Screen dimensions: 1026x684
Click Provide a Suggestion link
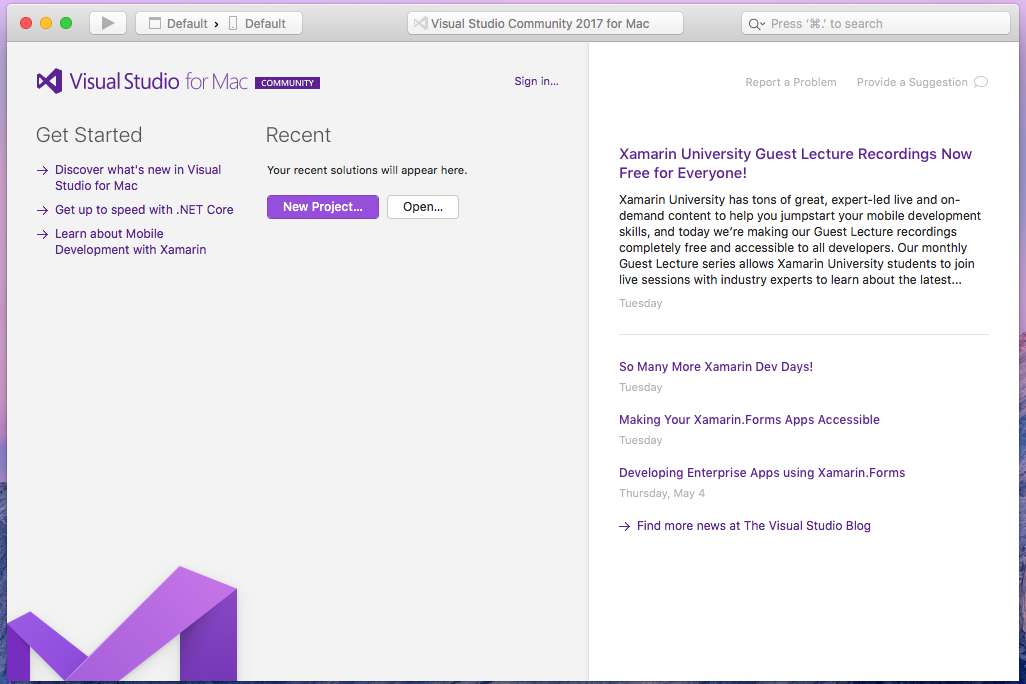coord(911,82)
